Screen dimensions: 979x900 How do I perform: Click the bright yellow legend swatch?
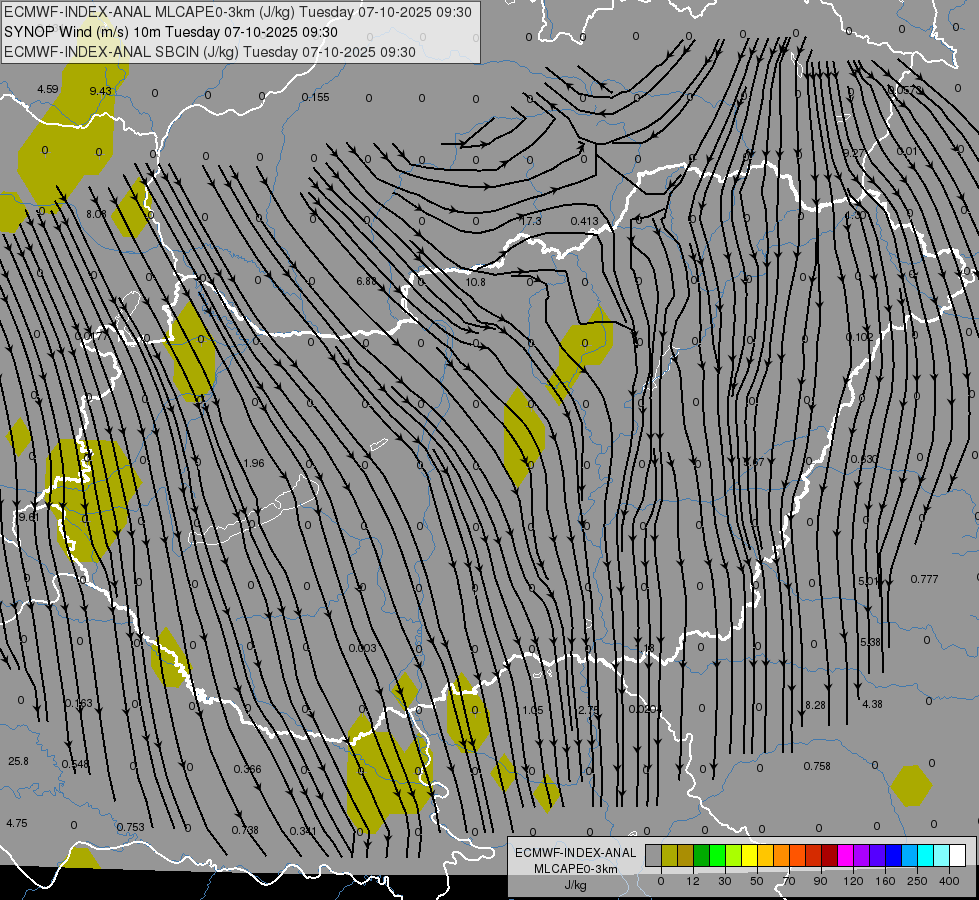[x=749, y=855]
